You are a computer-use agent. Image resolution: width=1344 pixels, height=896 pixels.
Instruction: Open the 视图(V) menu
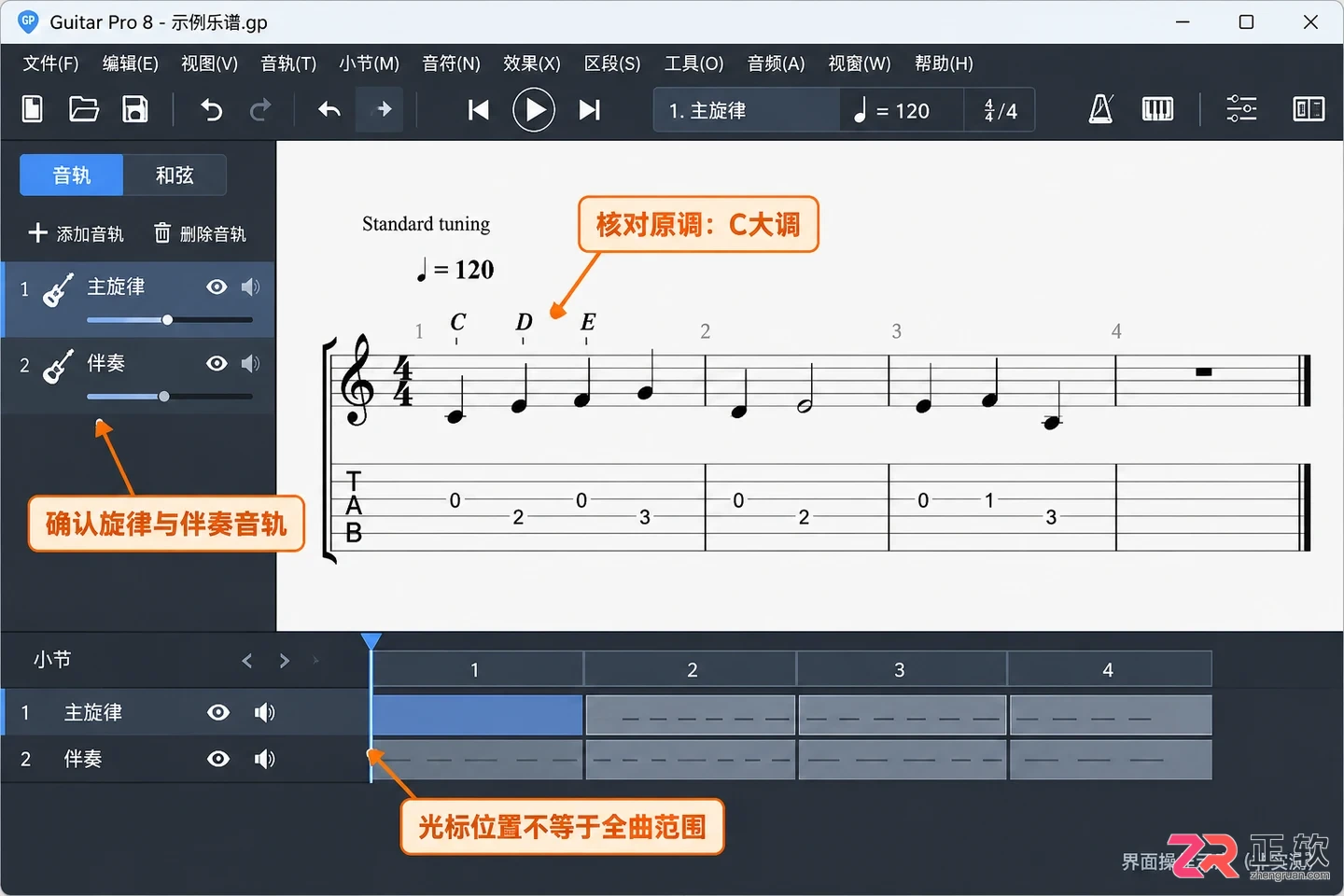(x=209, y=63)
